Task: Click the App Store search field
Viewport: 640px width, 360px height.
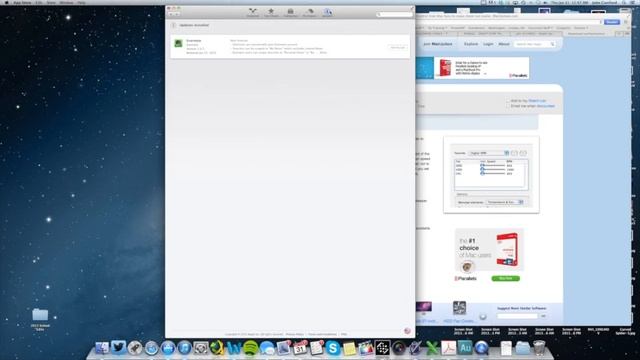Action: [394, 14]
